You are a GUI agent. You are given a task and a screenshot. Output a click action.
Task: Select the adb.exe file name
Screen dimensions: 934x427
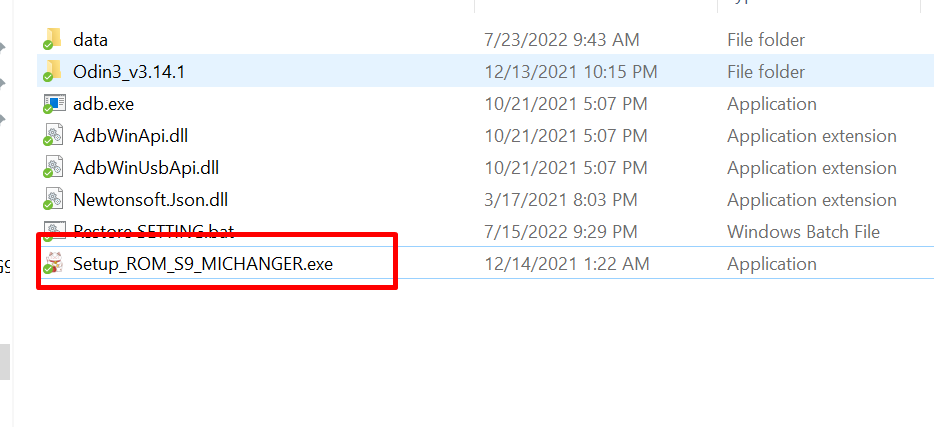tap(103, 104)
